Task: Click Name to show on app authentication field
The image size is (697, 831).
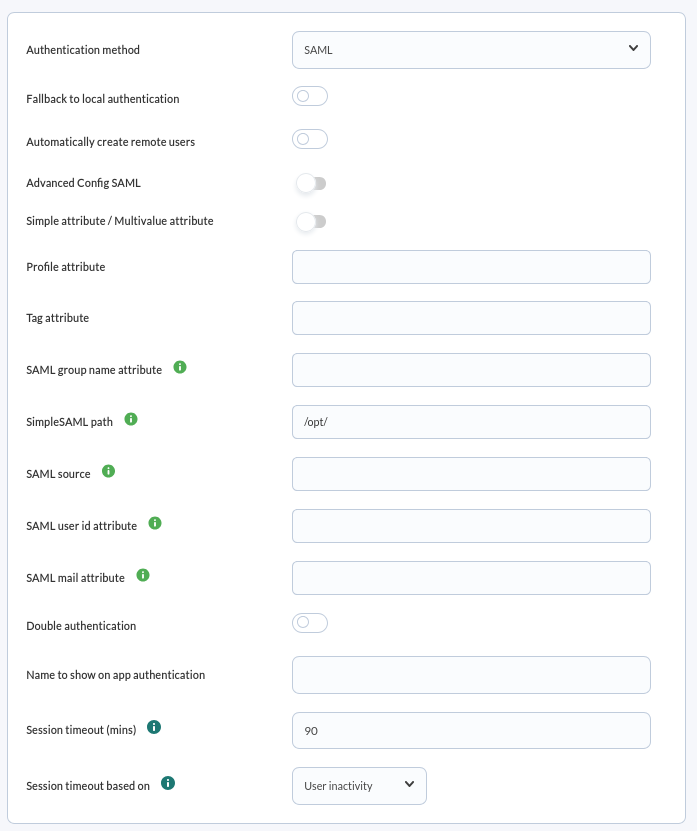Action: click(471, 675)
